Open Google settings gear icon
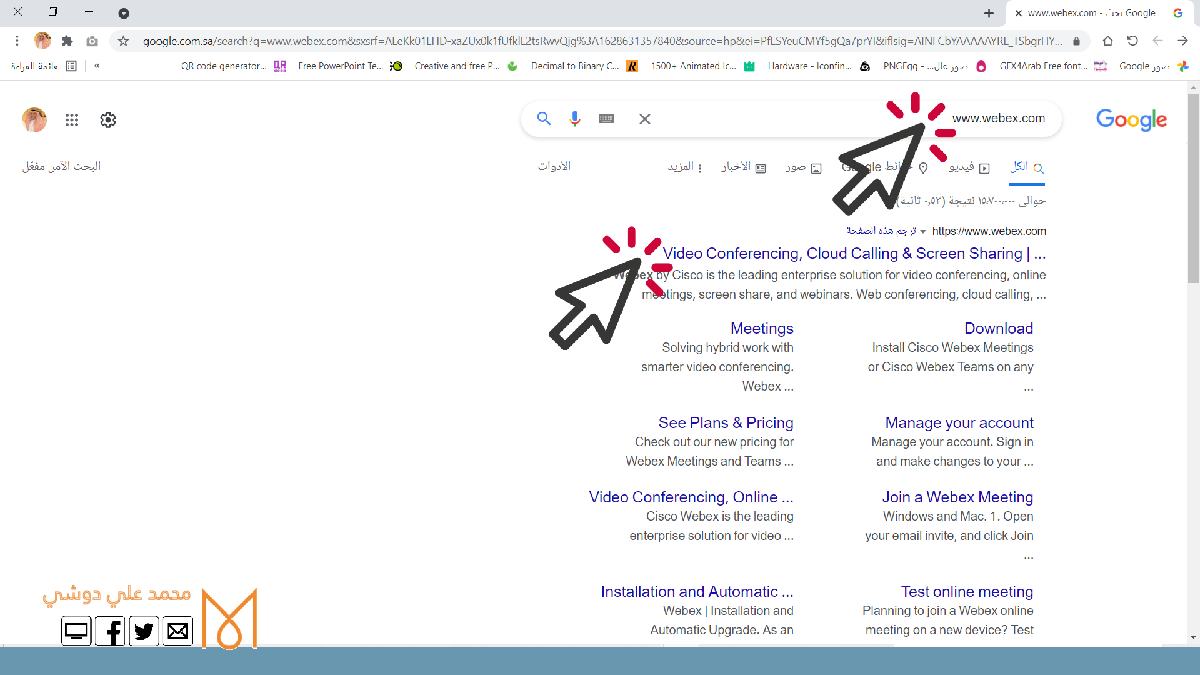The image size is (1200, 675). pyautogui.click(x=108, y=120)
